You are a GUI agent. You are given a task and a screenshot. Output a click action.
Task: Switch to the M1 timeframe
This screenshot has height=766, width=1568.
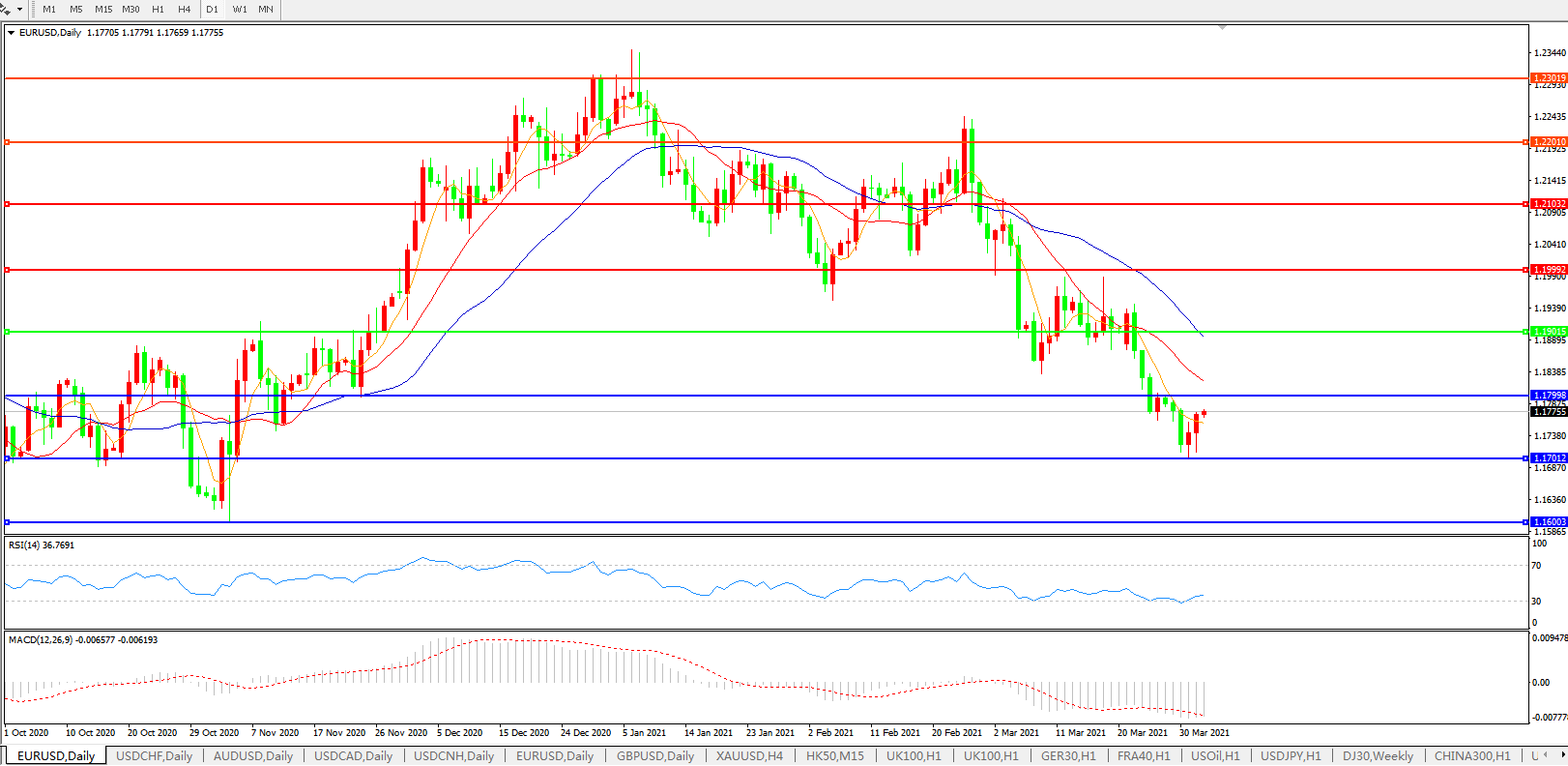point(49,9)
